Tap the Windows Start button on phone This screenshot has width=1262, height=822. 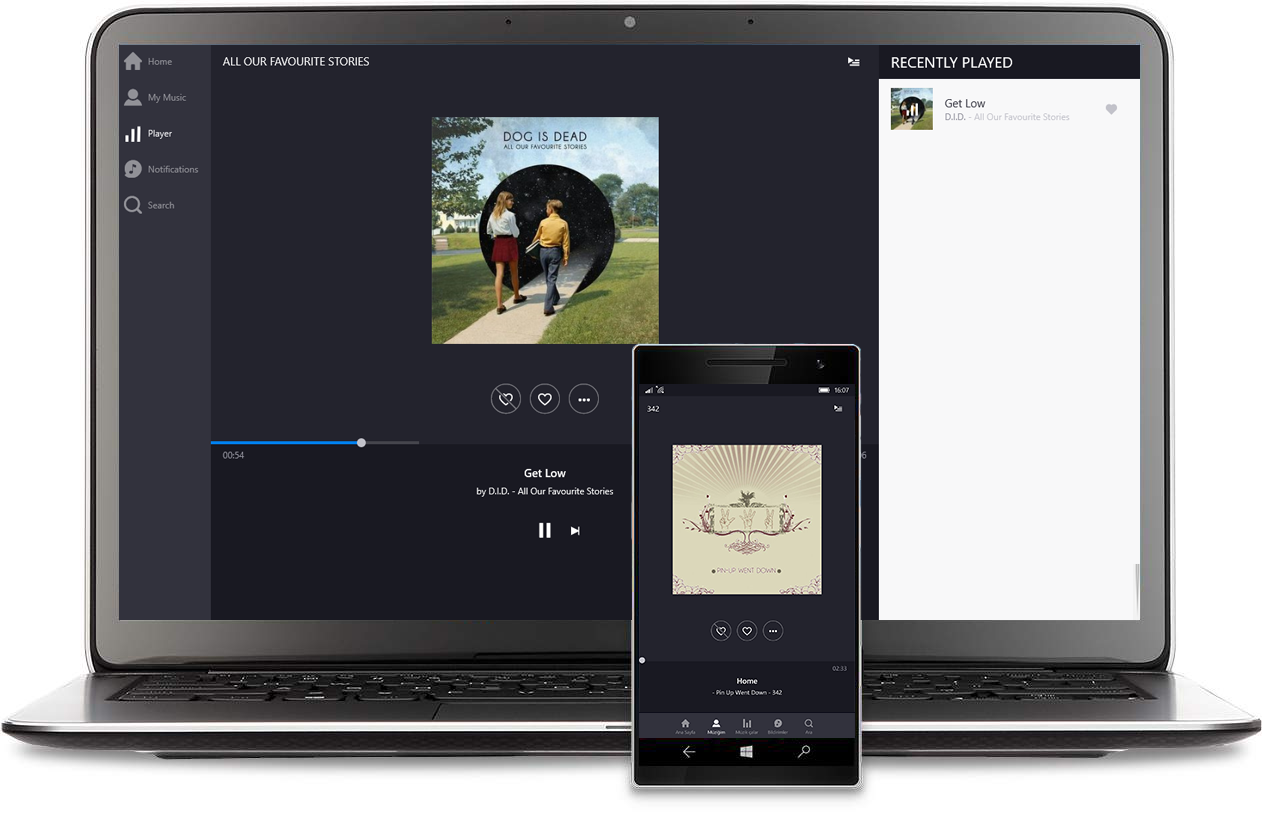[746, 752]
